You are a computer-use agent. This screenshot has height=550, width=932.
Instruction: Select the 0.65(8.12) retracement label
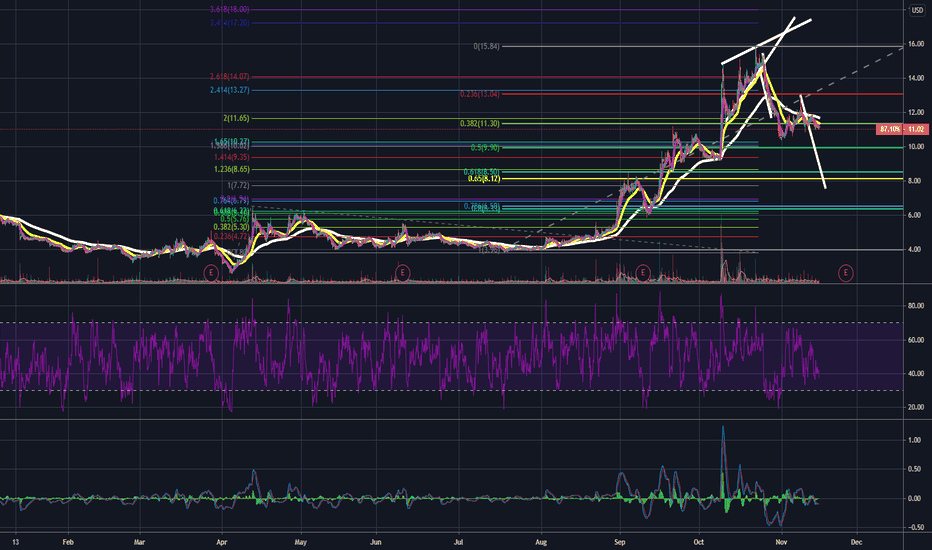click(x=484, y=178)
